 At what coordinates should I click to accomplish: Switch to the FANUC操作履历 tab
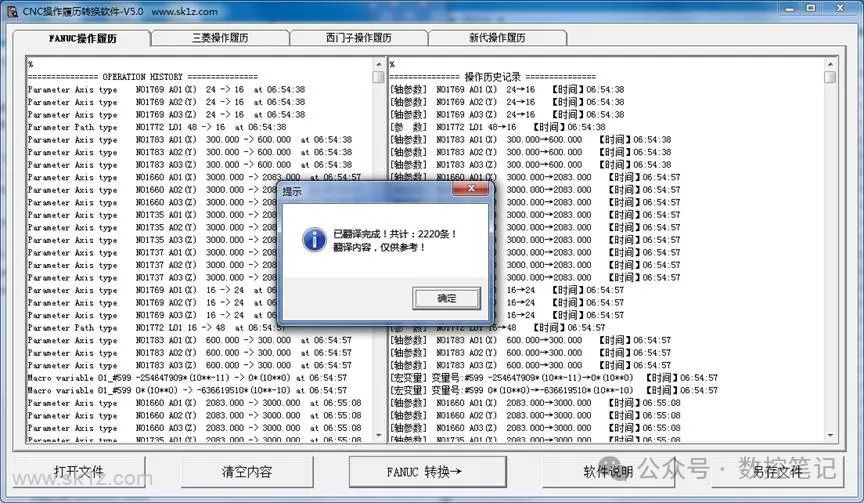(x=82, y=38)
